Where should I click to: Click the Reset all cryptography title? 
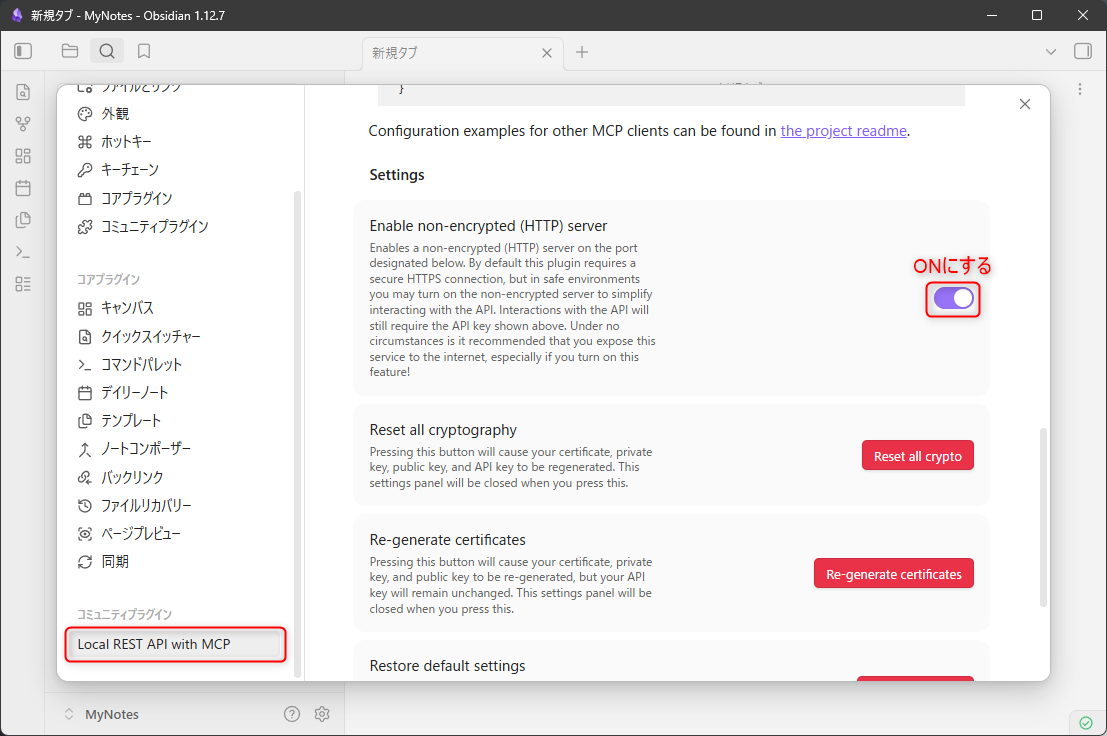tap(443, 430)
